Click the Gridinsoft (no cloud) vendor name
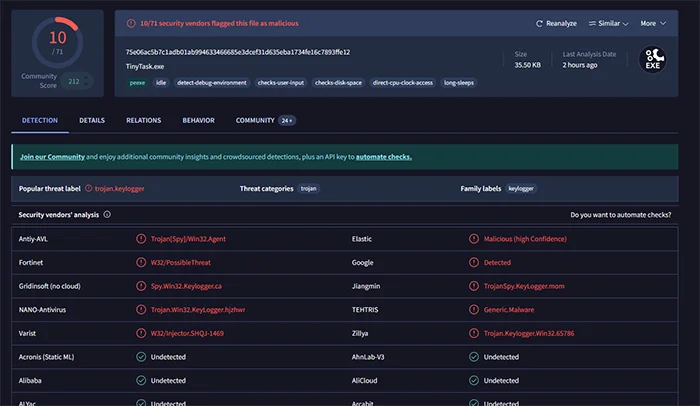Screen dimensions: 700x406 click(50, 286)
